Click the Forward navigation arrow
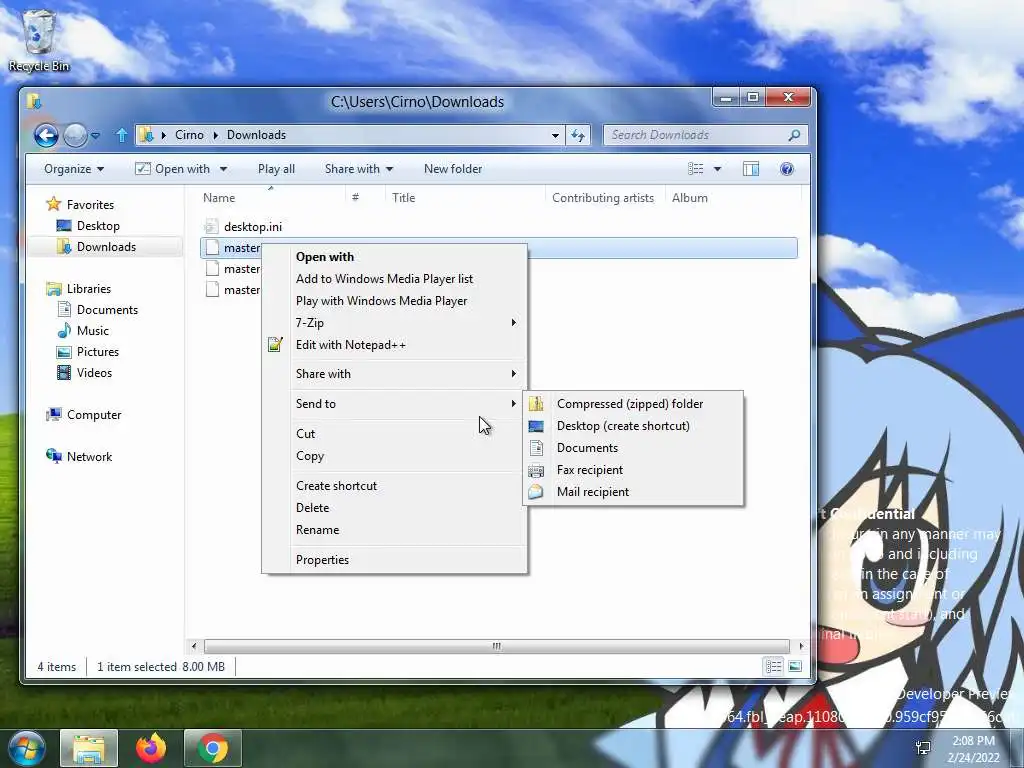The height and width of the screenshot is (768, 1024). [75, 135]
